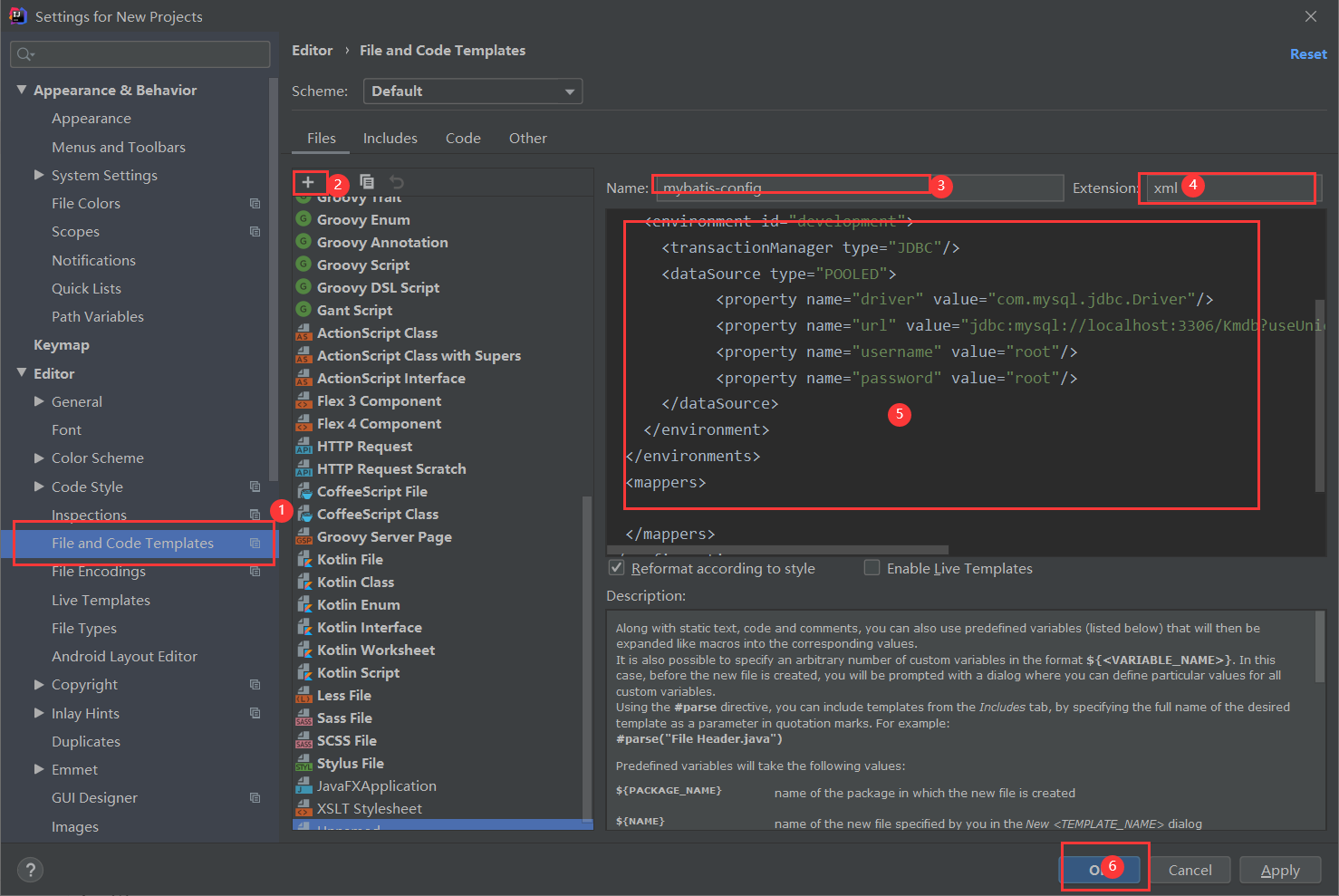Toggle Reformat according to style checkbox
This screenshot has width=1339, height=896.
click(617, 568)
